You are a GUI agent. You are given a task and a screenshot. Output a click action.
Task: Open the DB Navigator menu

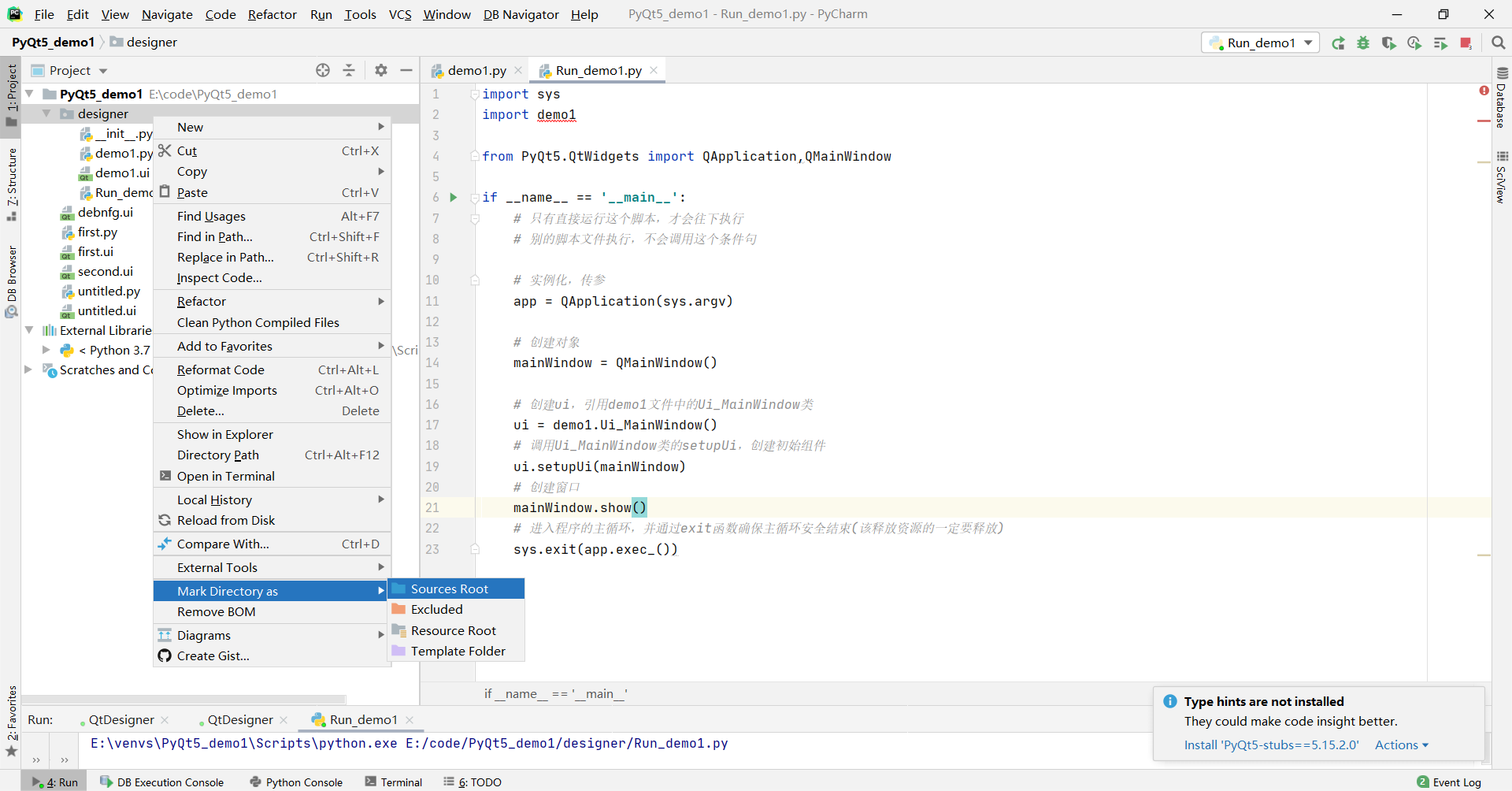(521, 14)
